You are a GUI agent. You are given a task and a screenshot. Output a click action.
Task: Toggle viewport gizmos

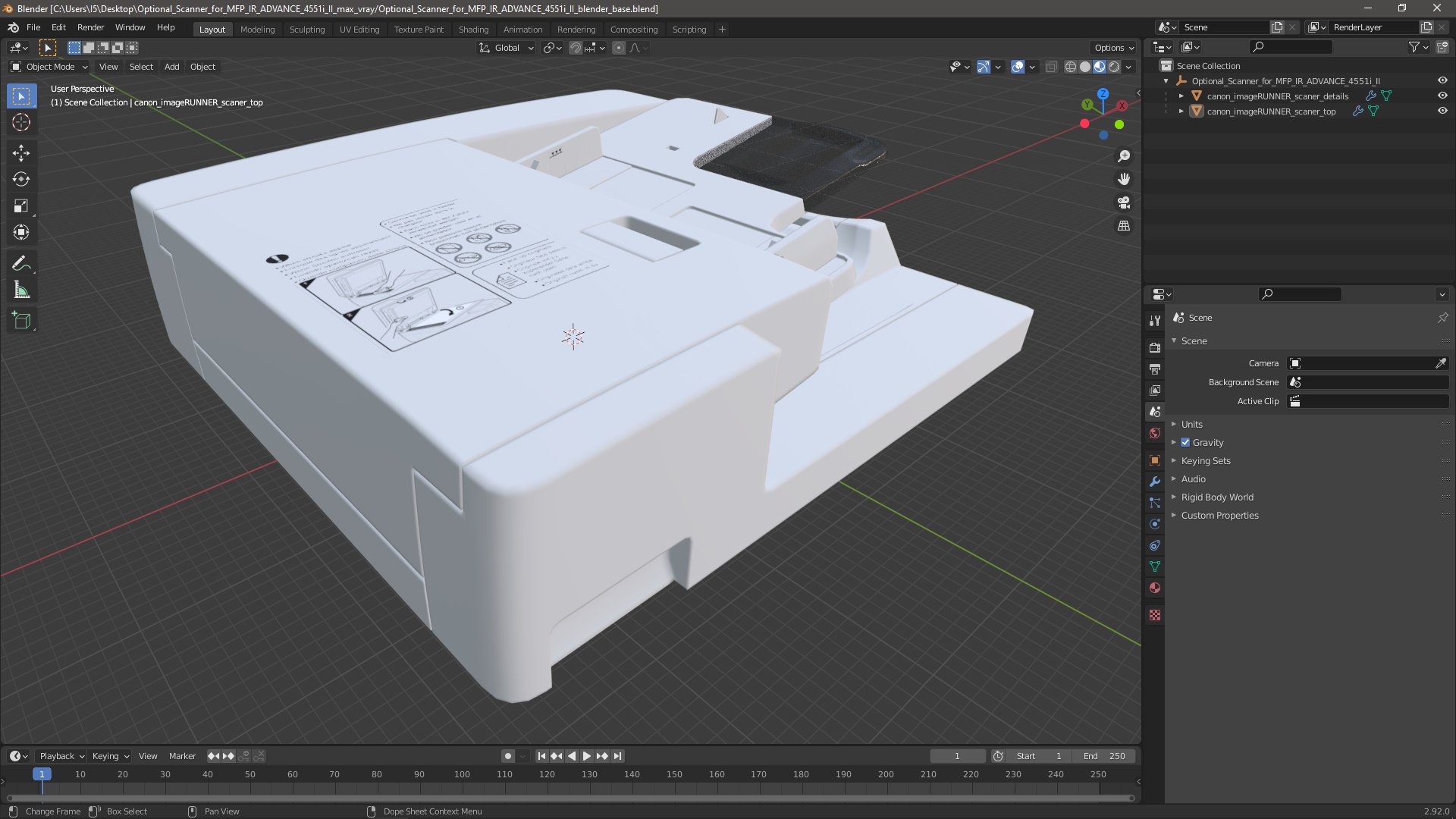[x=984, y=67]
